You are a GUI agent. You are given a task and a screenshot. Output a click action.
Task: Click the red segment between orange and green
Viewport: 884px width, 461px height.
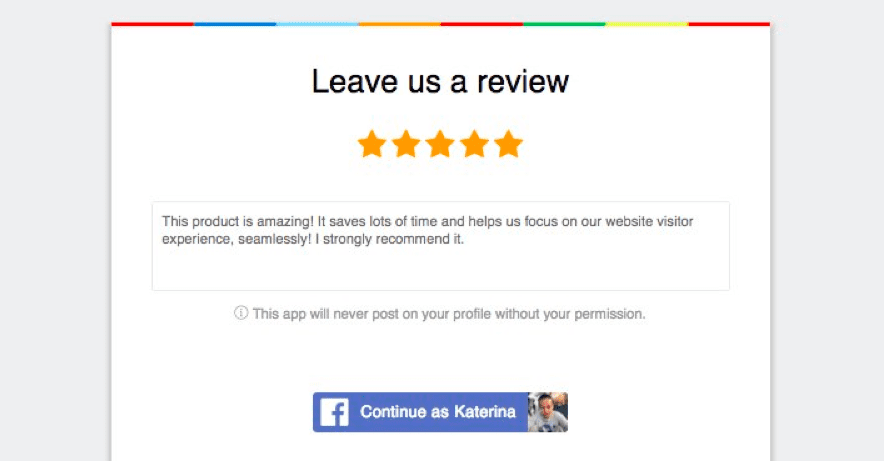(482, 24)
